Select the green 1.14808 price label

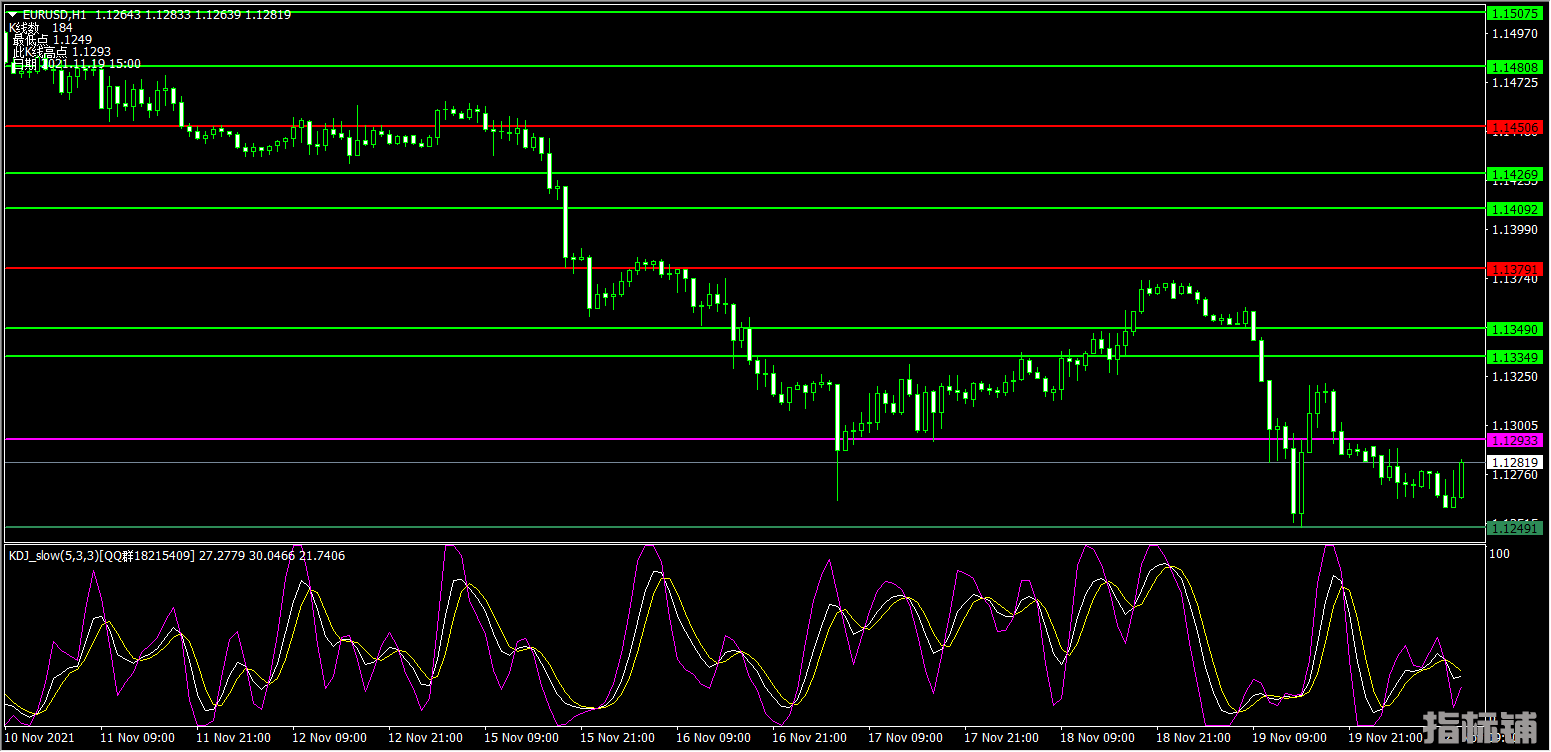click(1516, 67)
